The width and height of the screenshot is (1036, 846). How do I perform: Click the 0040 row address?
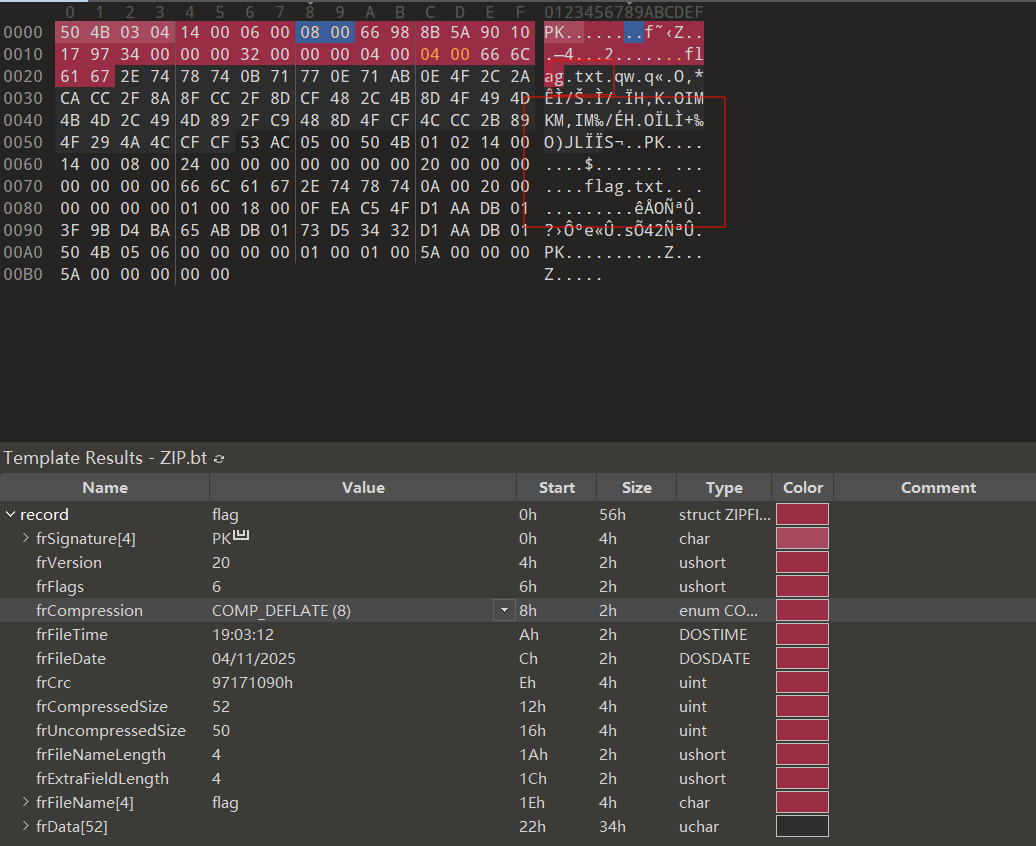[x=23, y=120]
